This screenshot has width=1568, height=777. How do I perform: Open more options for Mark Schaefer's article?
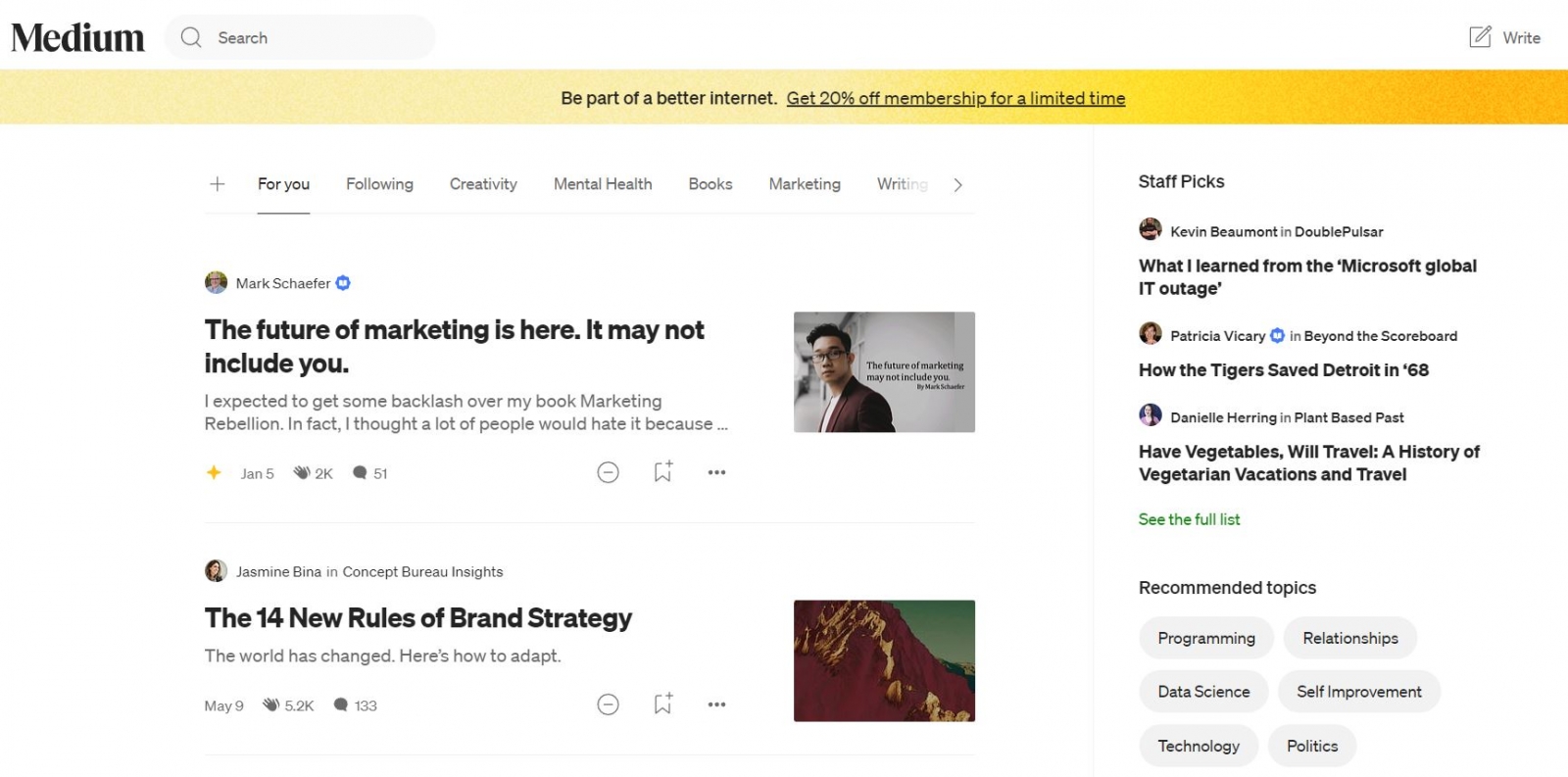(x=716, y=473)
